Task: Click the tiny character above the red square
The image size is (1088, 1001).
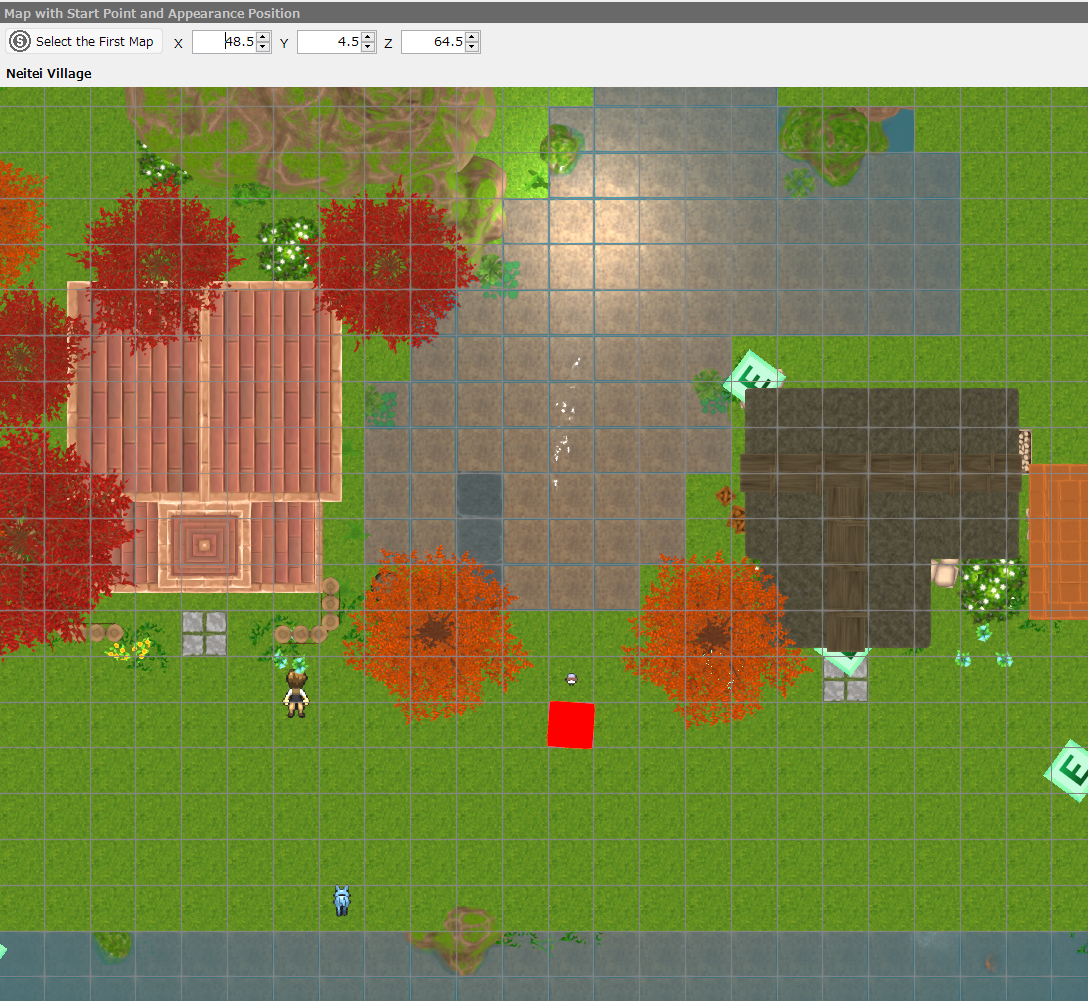Action: click(x=571, y=679)
